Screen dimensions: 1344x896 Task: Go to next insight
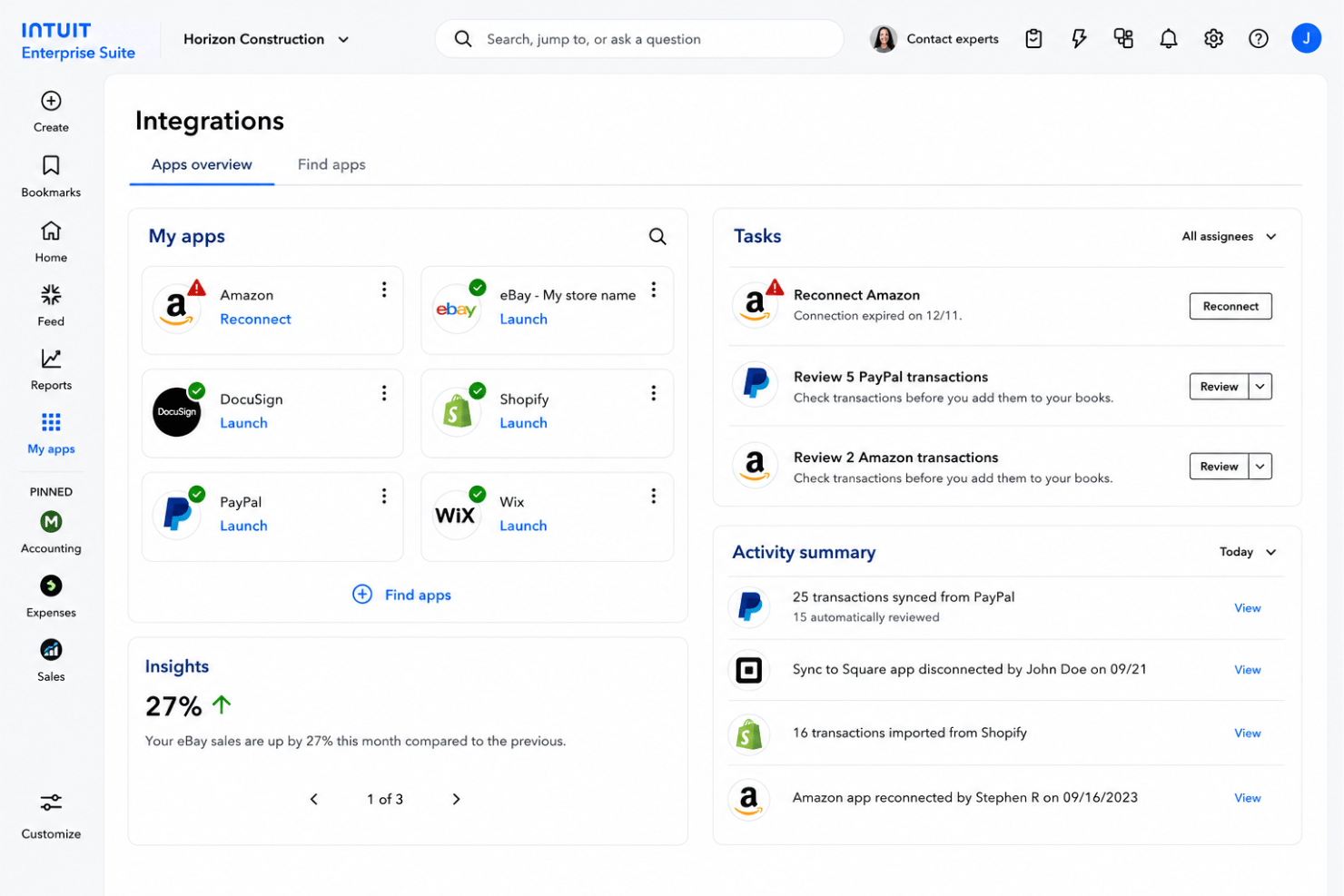click(456, 799)
